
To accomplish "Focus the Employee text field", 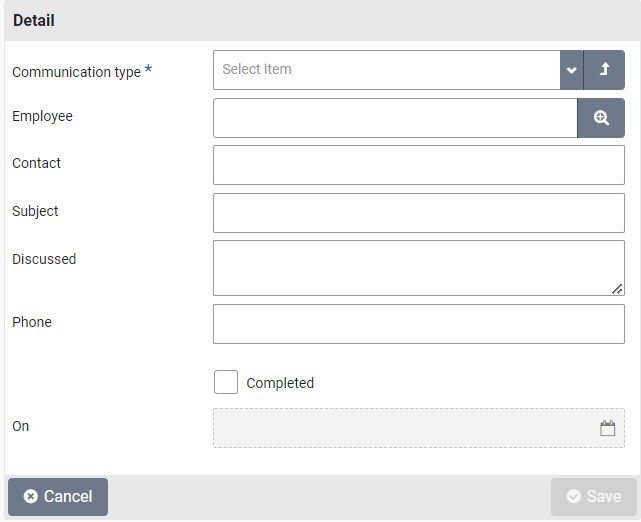I will pos(395,118).
